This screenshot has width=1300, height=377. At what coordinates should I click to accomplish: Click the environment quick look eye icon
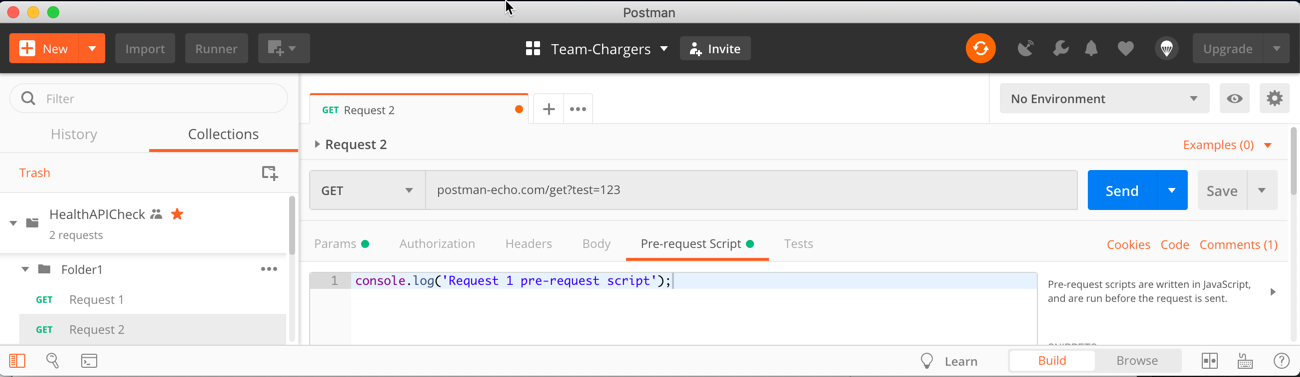1235,98
